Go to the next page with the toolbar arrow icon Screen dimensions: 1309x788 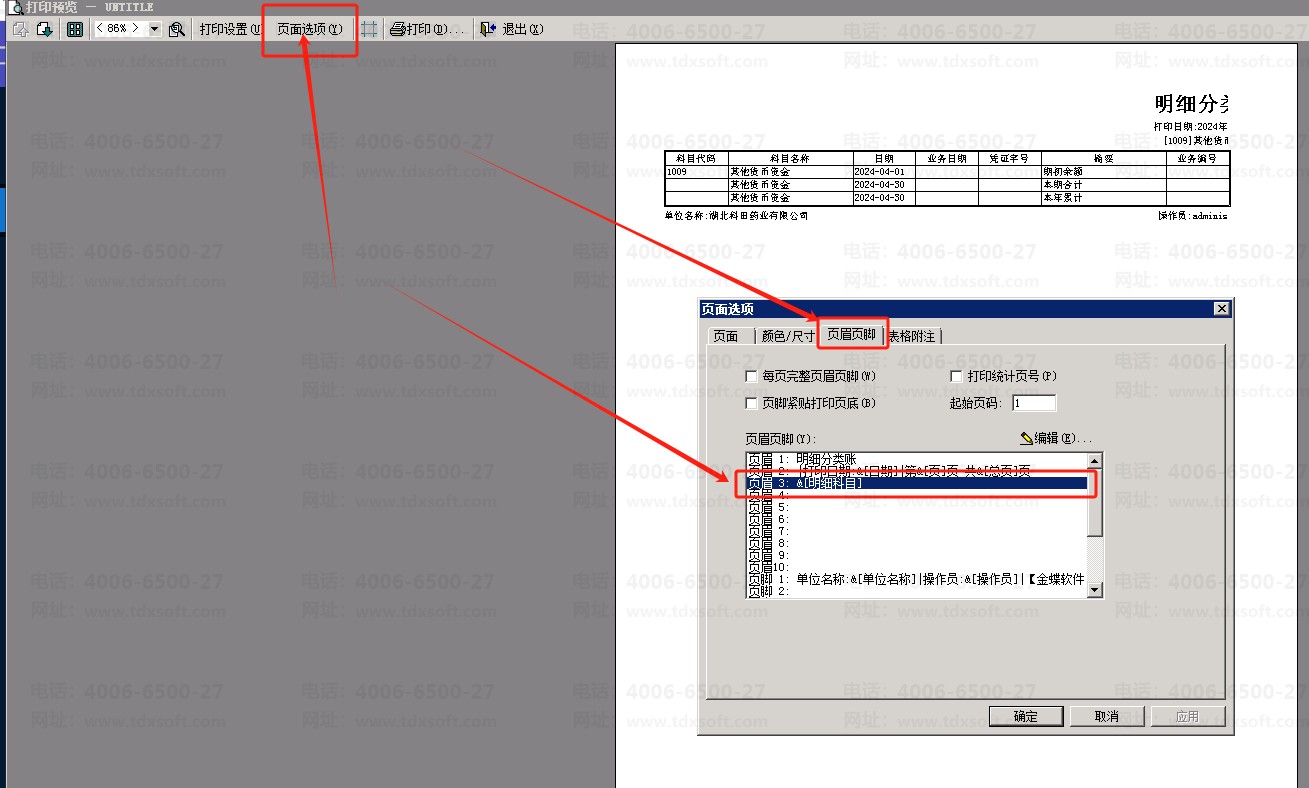(44, 29)
